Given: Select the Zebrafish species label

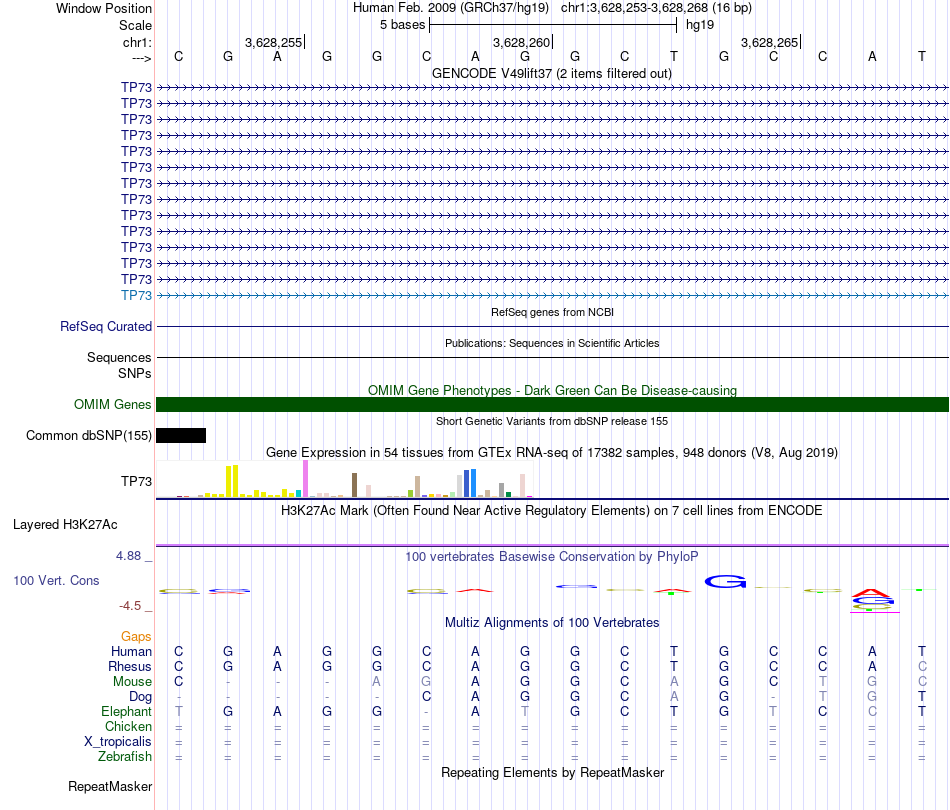Looking at the screenshot, I should point(125,757).
